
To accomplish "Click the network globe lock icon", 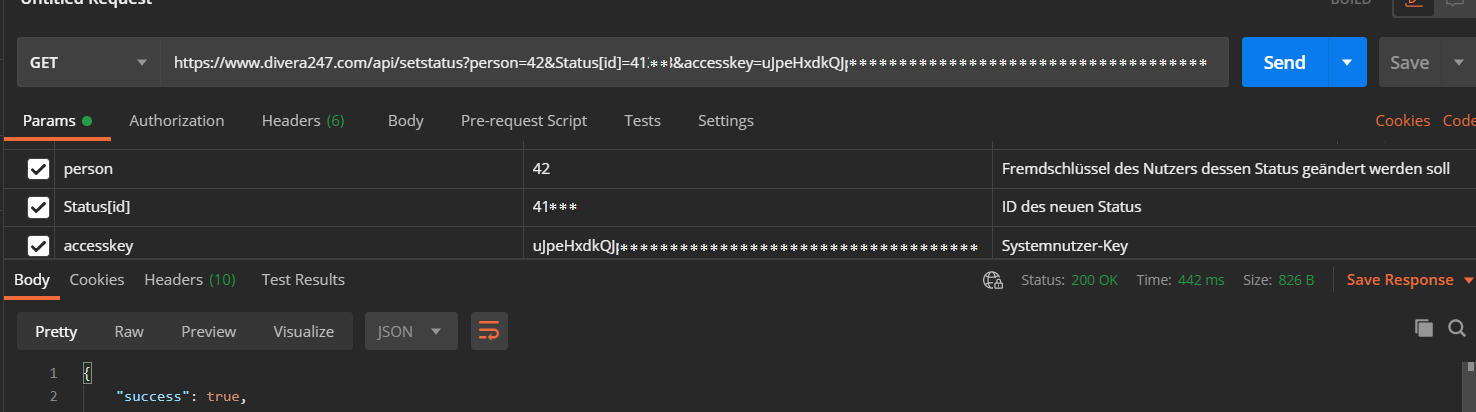I will tap(992, 280).
